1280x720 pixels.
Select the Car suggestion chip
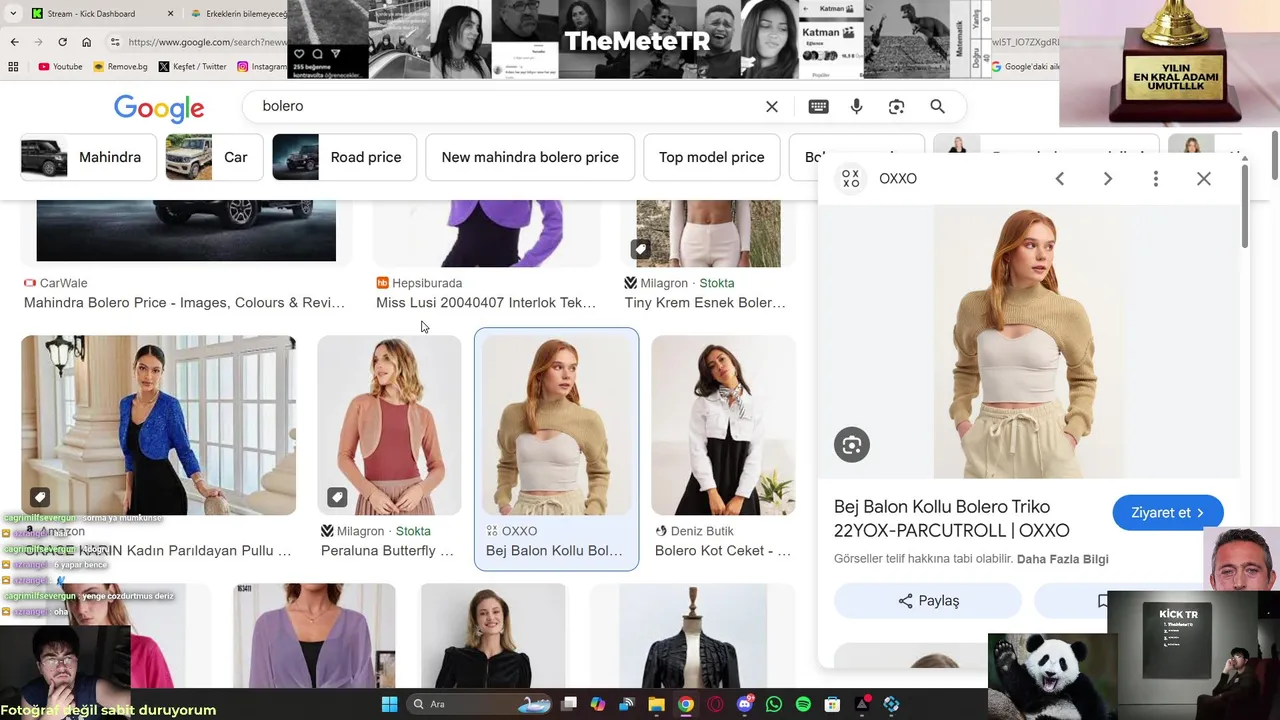click(214, 157)
